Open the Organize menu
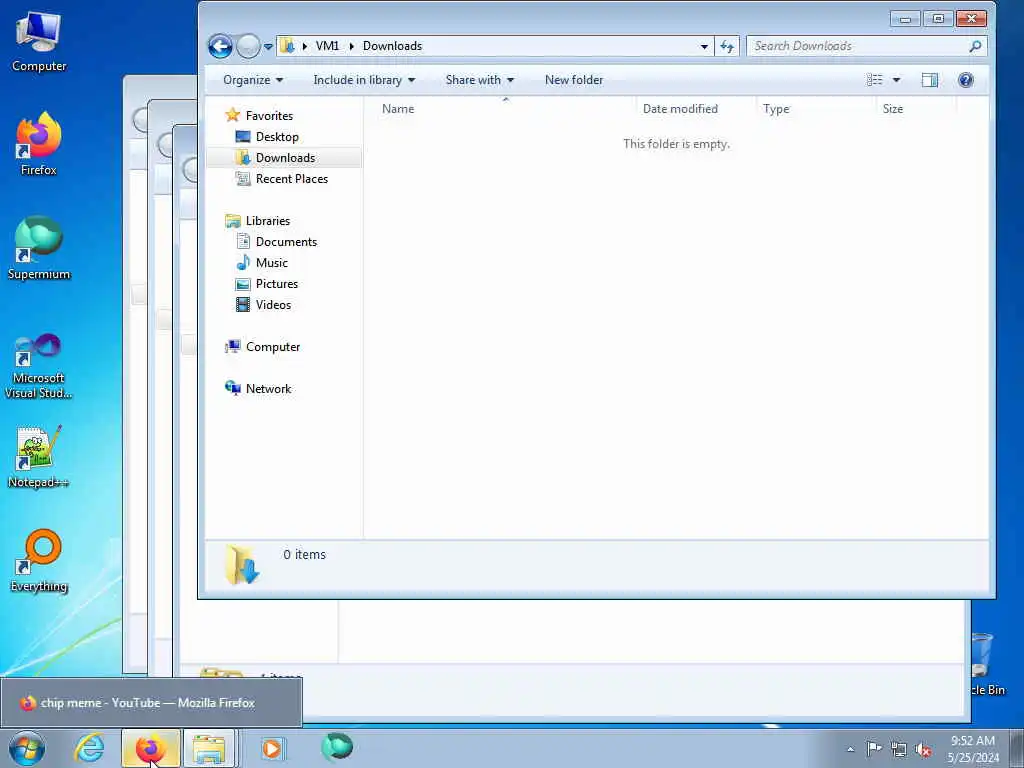The height and width of the screenshot is (768, 1024). point(253,80)
